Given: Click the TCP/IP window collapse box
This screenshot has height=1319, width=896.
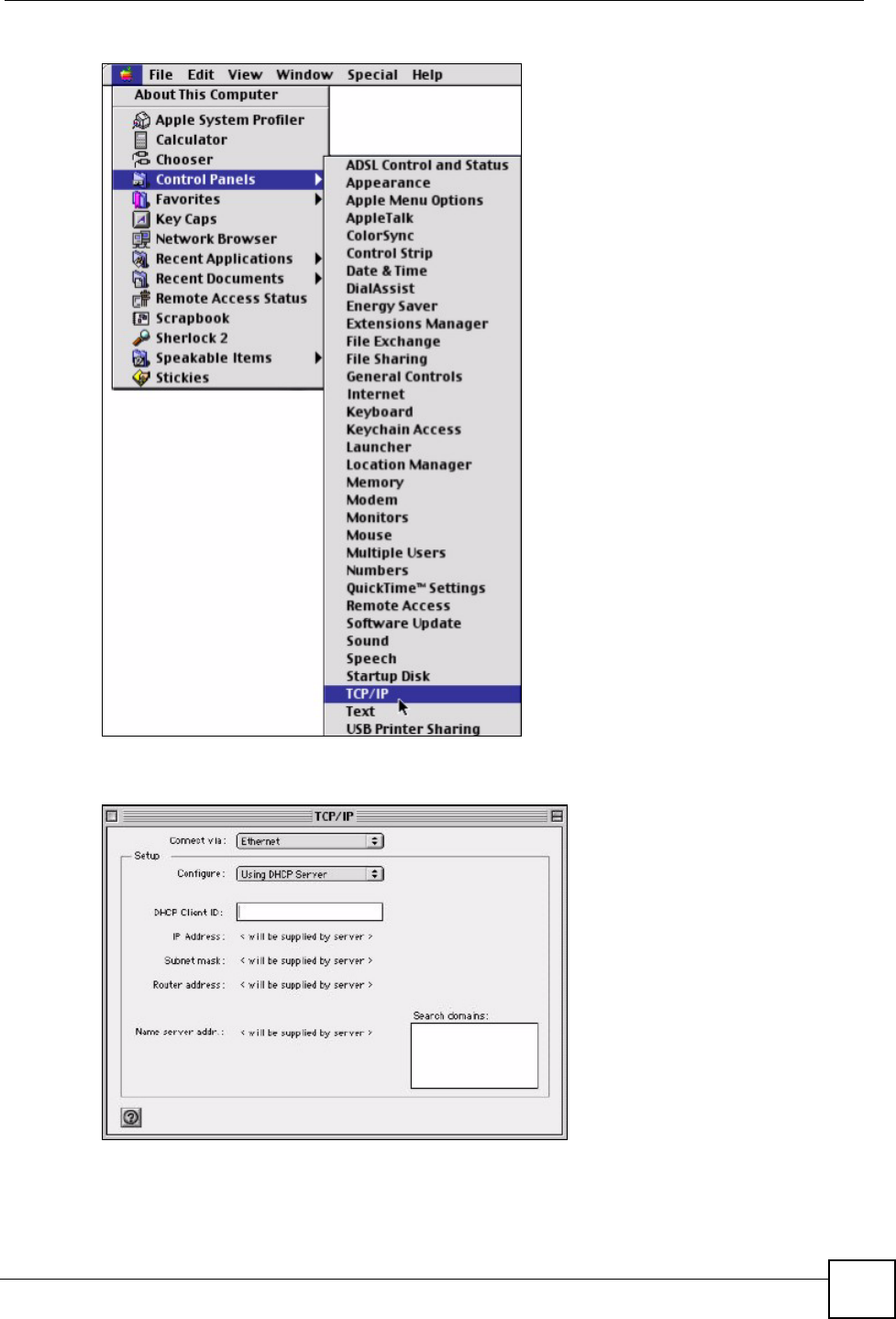Looking at the screenshot, I should pyautogui.click(x=557, y=815).
